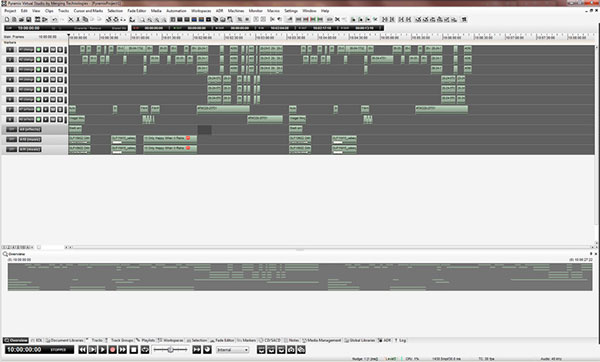The image size is (600, 362).
Task: Toggle the OFF button on the A11 music track
Action: [x=11, y=149]
